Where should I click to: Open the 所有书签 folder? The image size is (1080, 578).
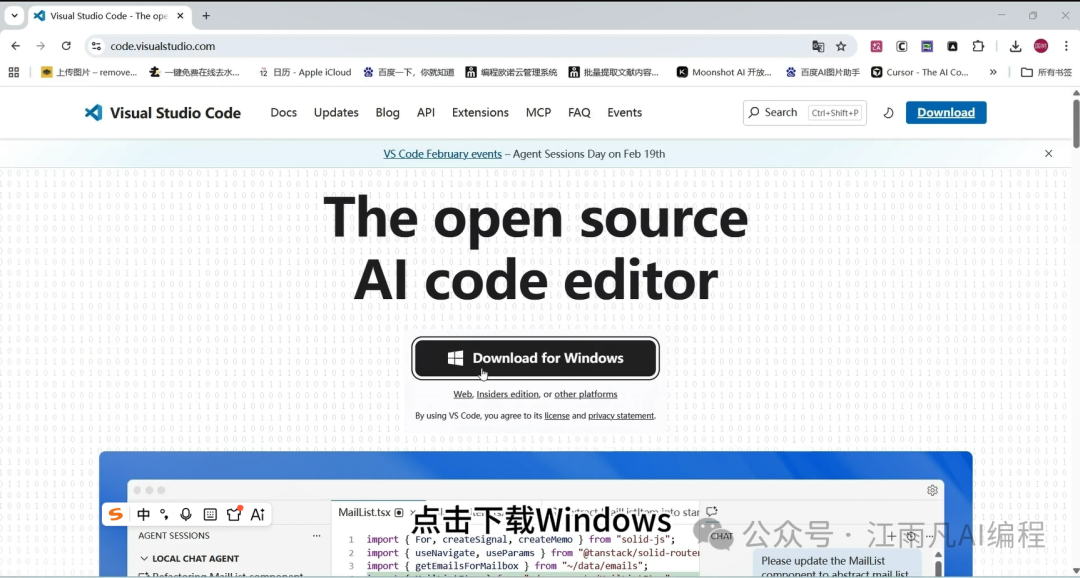1046,72
